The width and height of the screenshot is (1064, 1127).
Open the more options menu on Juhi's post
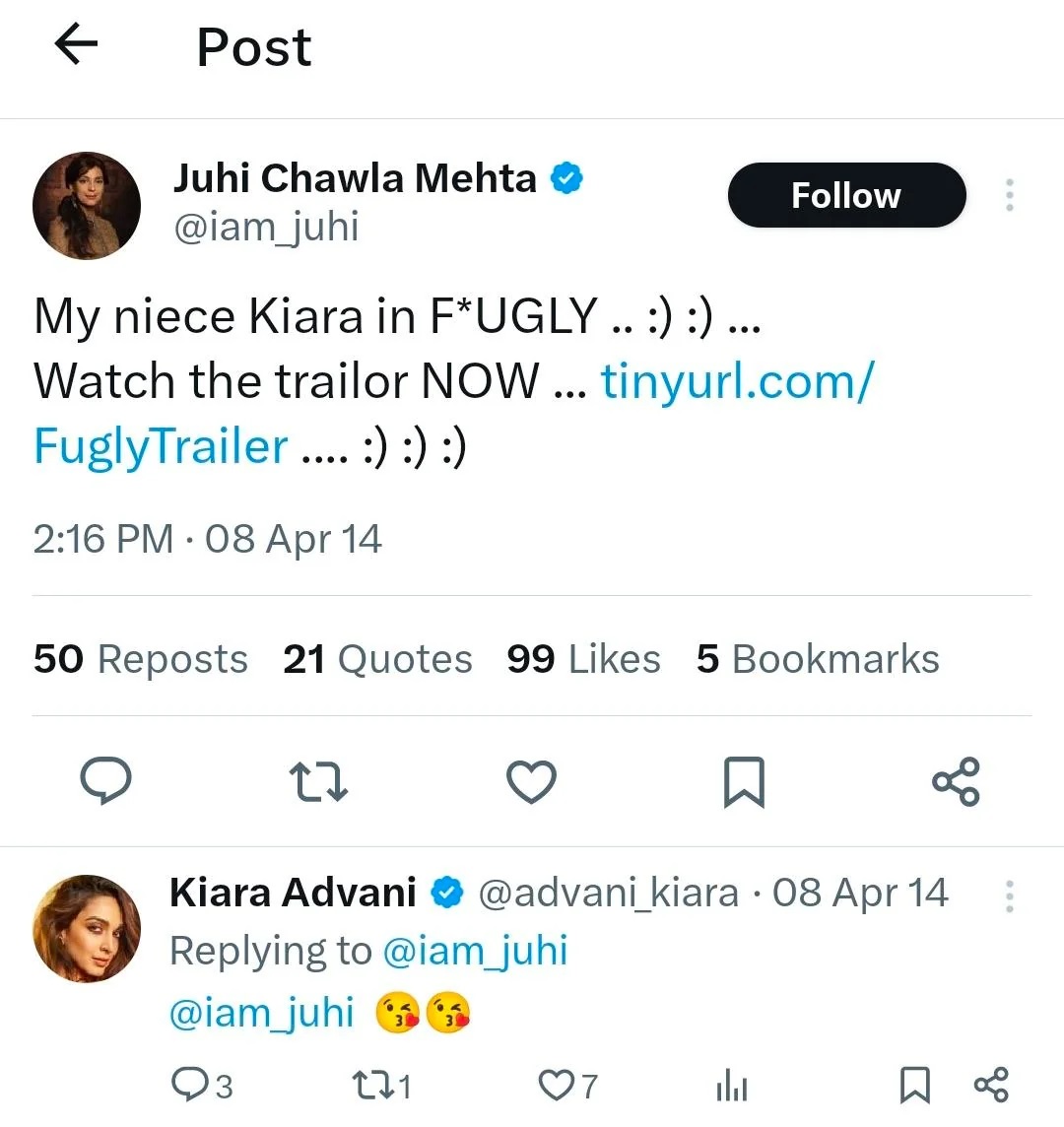click(x=1009, y=195)
